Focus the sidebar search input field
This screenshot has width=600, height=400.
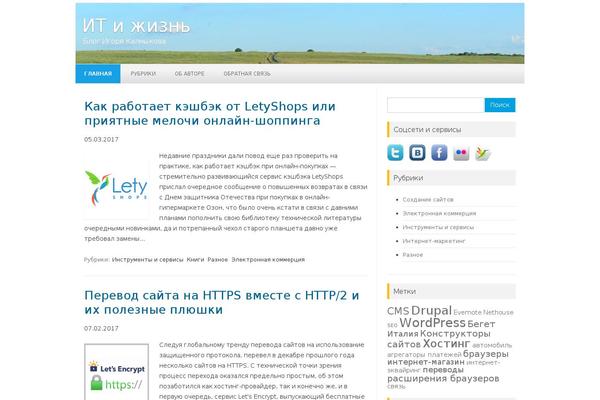pyautogui.click(x=436, y=105)
